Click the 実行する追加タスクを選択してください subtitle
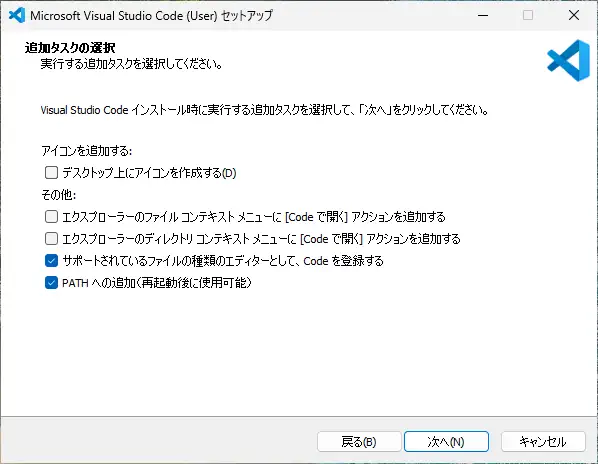 point(132,64)
